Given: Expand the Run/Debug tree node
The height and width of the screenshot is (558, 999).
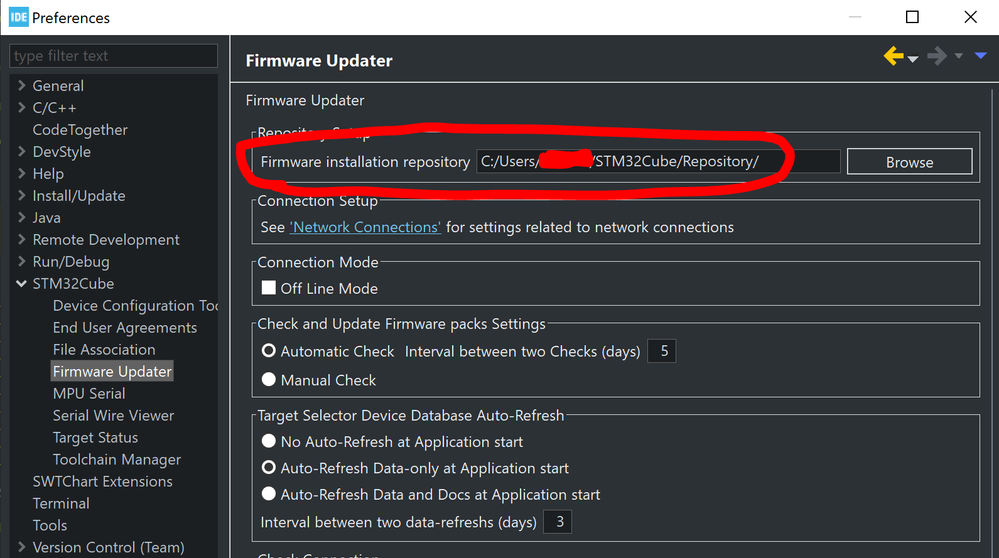Looking at the screenshot, I should tap(21, 262).
